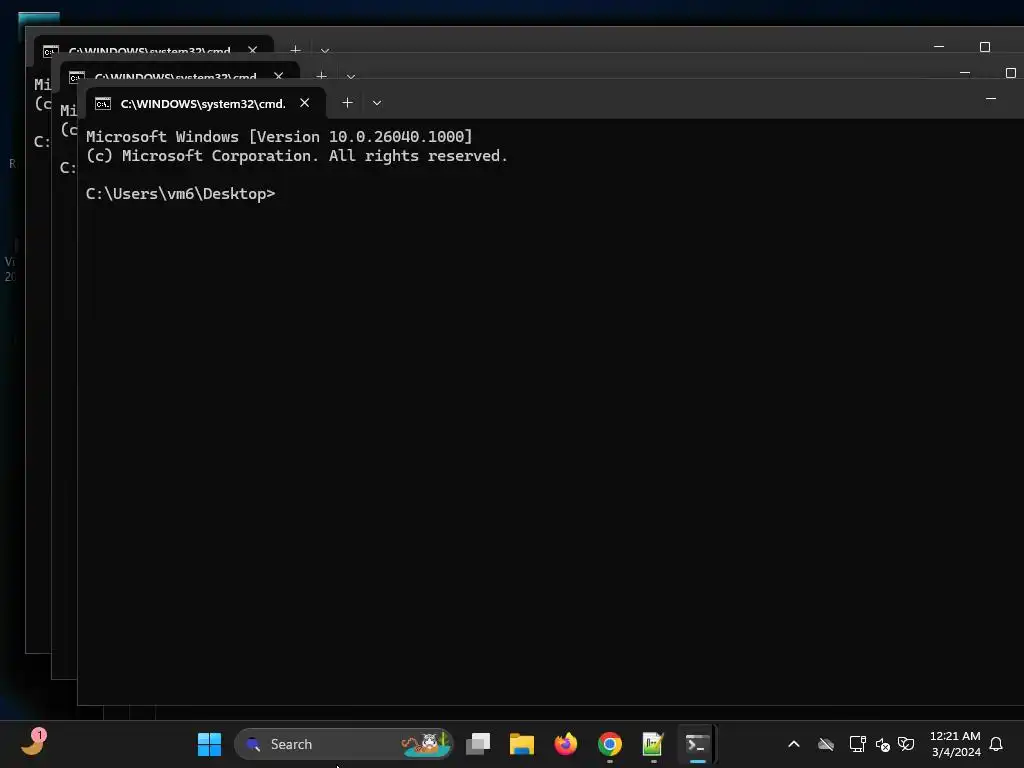Click the C:\Users\vm6\Desktop> prompt line

[x=181, y=194]
